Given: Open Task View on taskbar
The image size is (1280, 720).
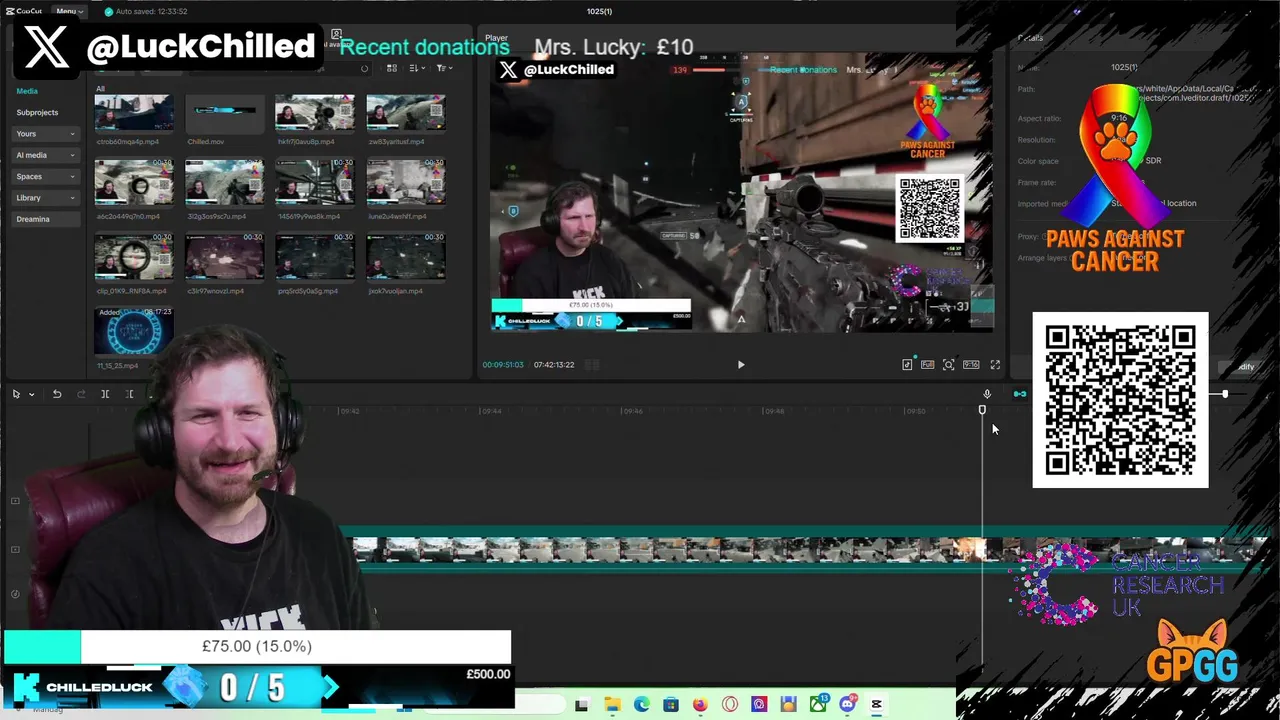Looking at the screenshot, I should click(582, 705).
